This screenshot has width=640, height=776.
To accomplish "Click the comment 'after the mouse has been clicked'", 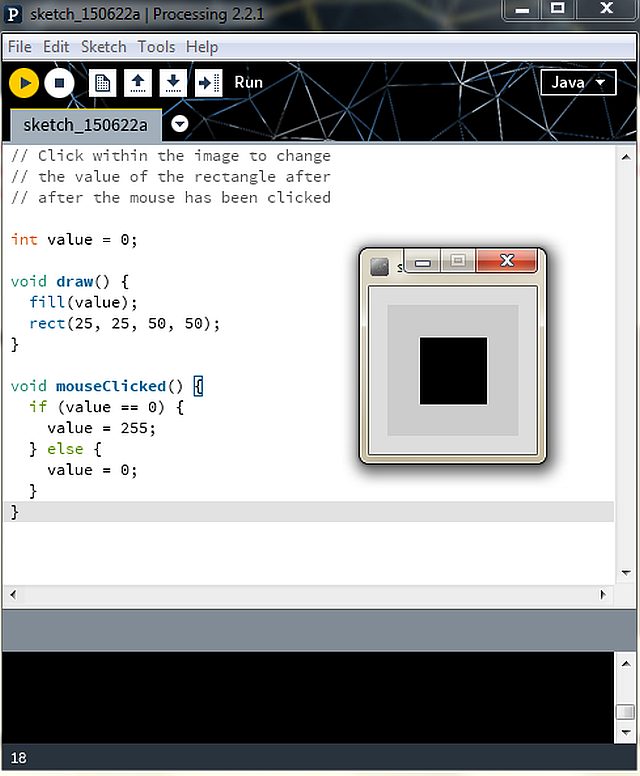I will 171,198.
